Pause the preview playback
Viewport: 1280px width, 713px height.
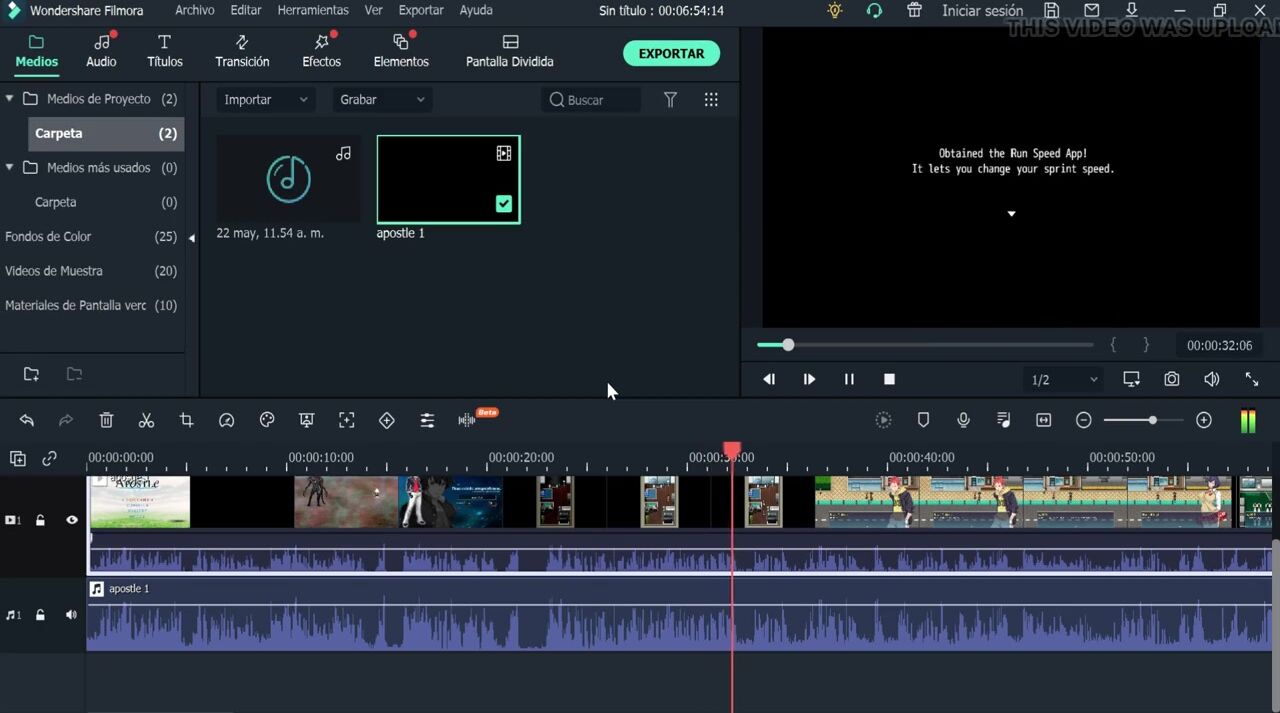tap(849, 379)
